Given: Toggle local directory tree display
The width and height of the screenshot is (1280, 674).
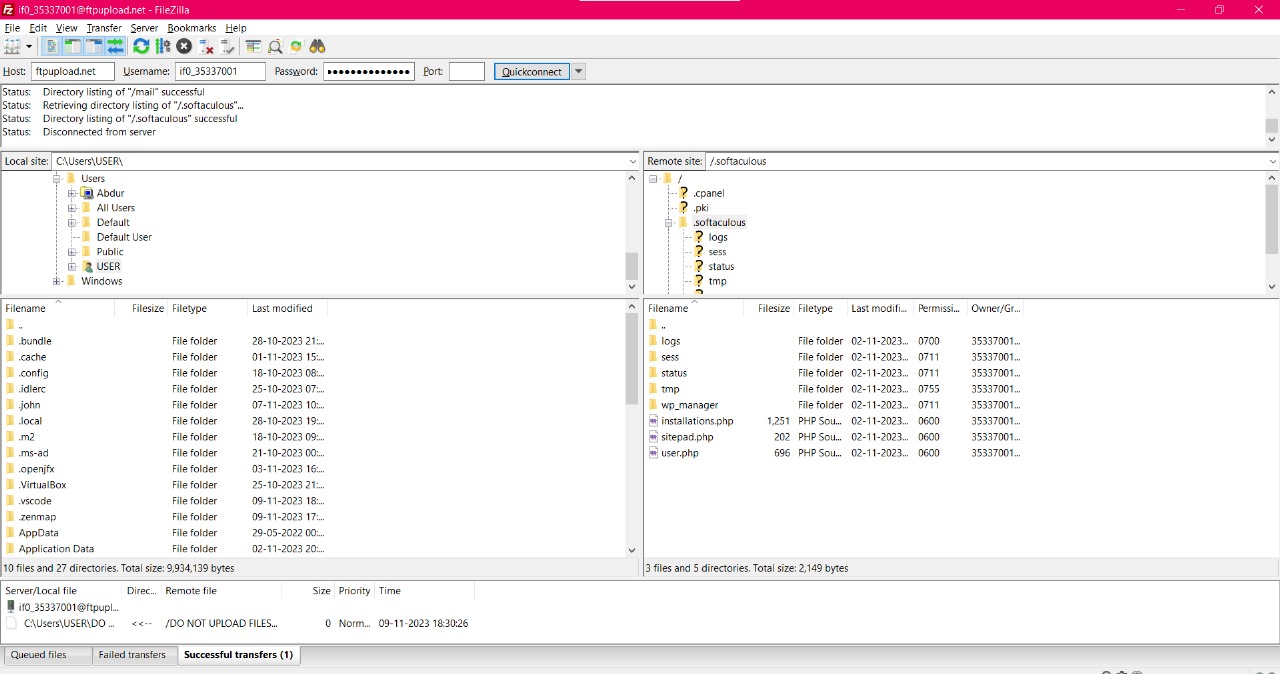Looking at the screenshot, I should tap(72, 46).
